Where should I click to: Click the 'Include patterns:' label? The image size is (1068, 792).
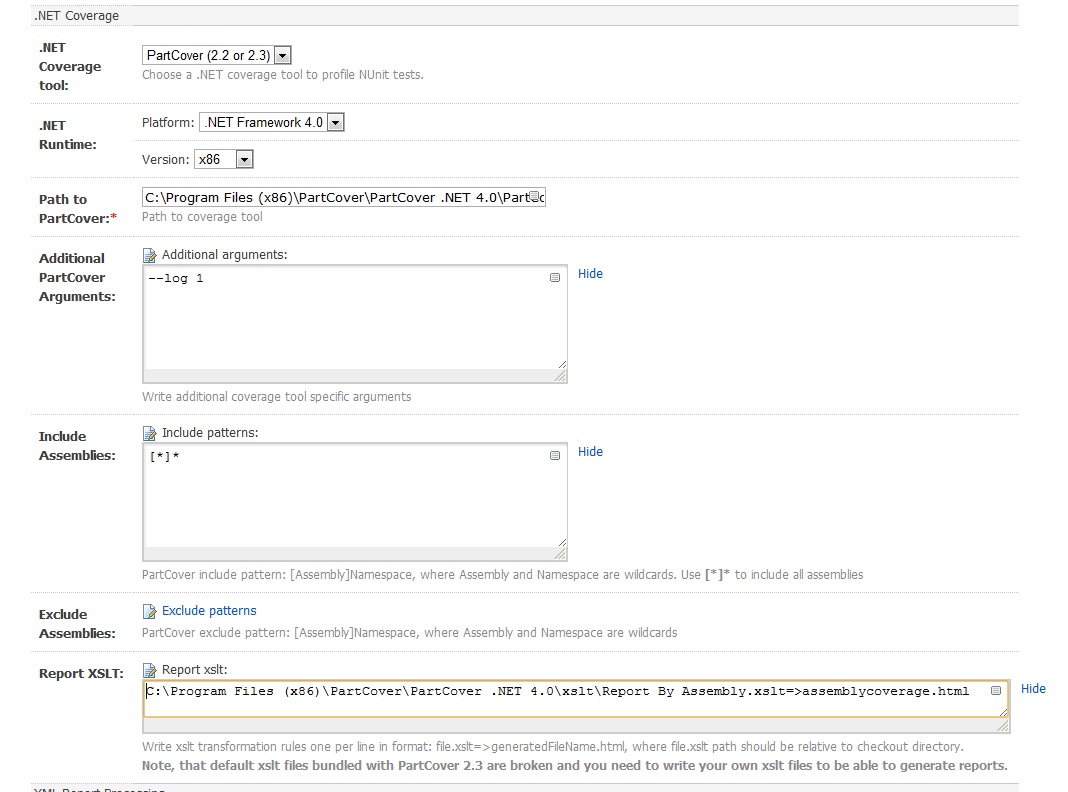tap(210, 432)
